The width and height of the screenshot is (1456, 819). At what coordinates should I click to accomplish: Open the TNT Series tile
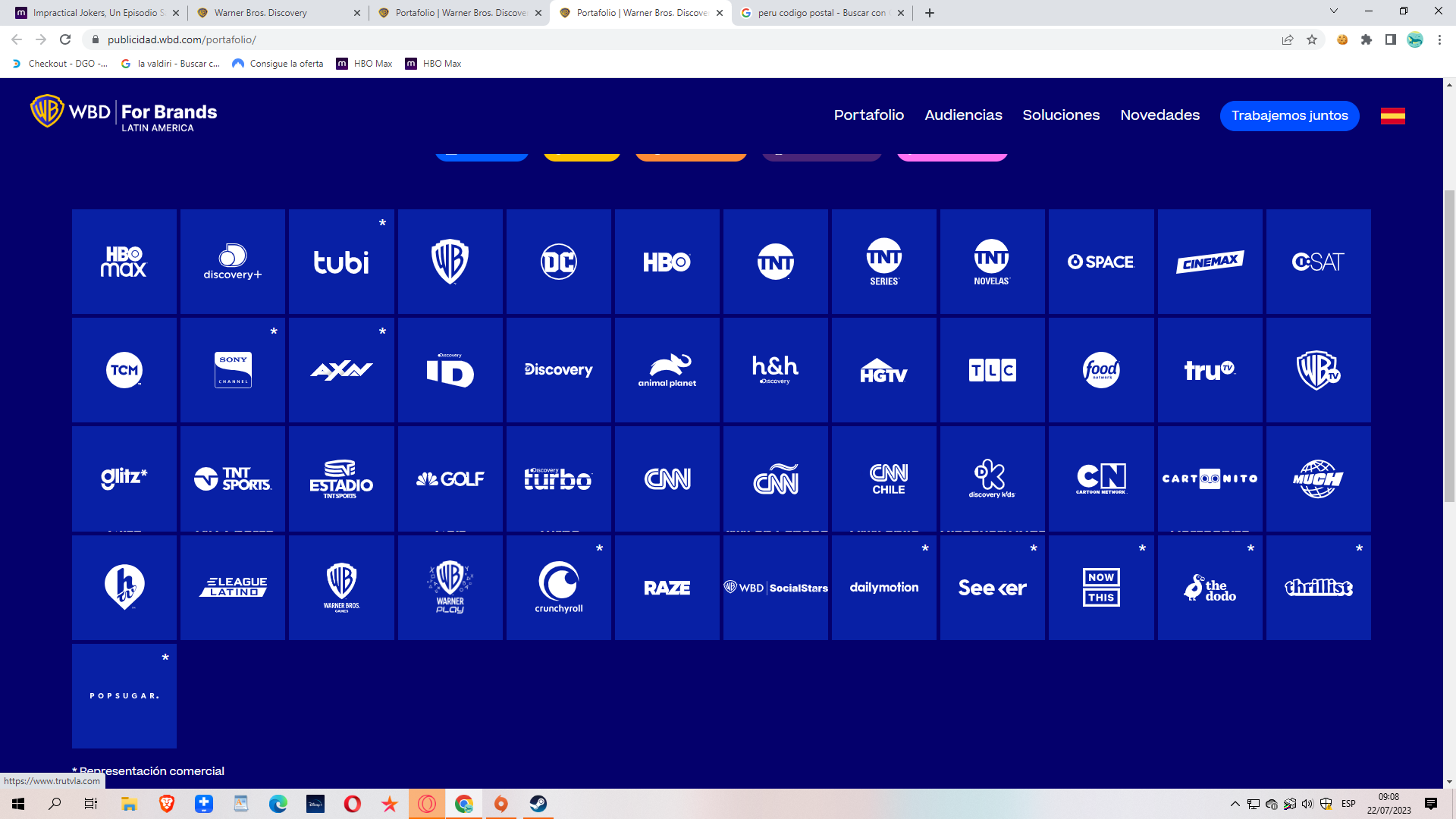click(x=884, y=262)
